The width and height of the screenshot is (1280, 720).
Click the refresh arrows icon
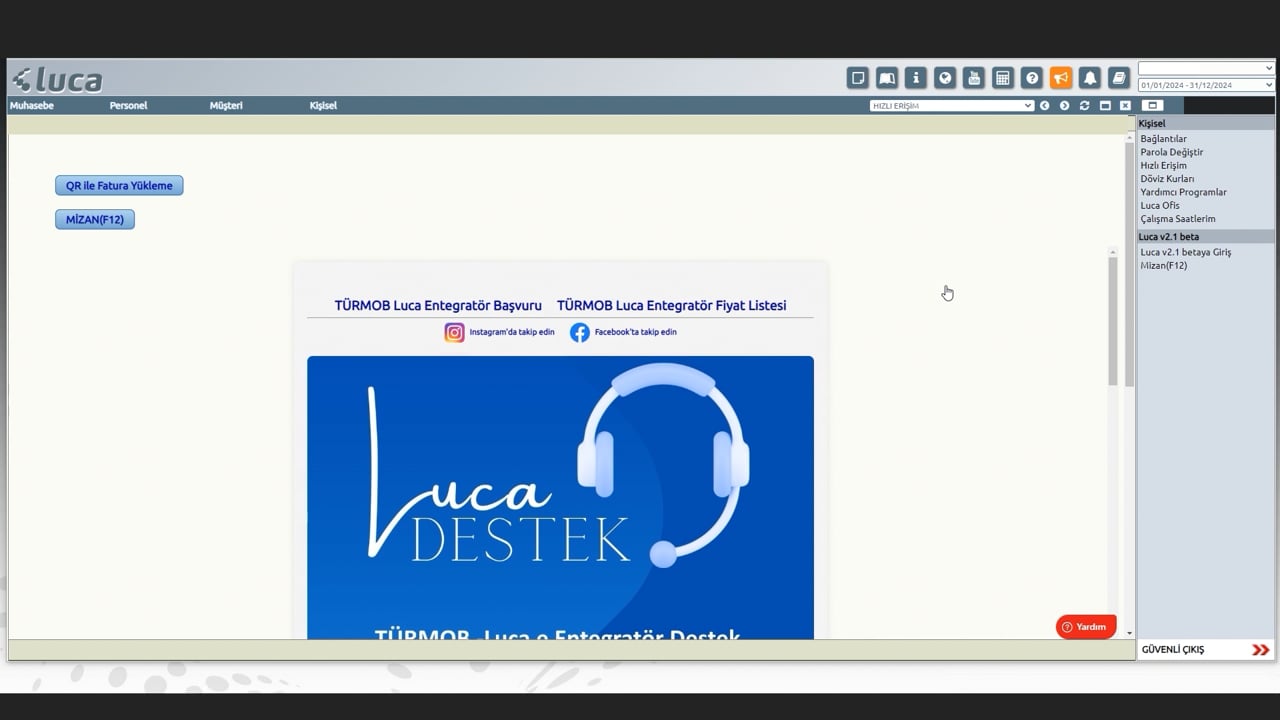click(1084, 105)
